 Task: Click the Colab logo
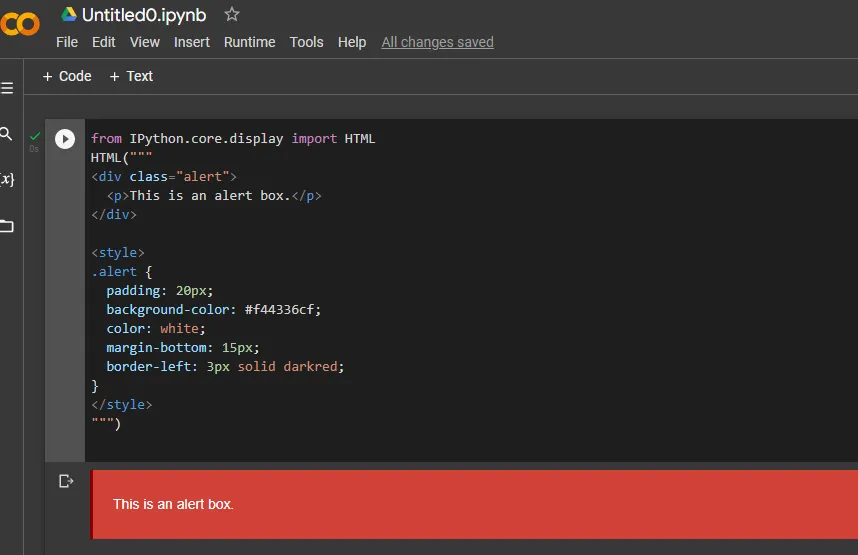pyautogui.click(x=20, y=24)
